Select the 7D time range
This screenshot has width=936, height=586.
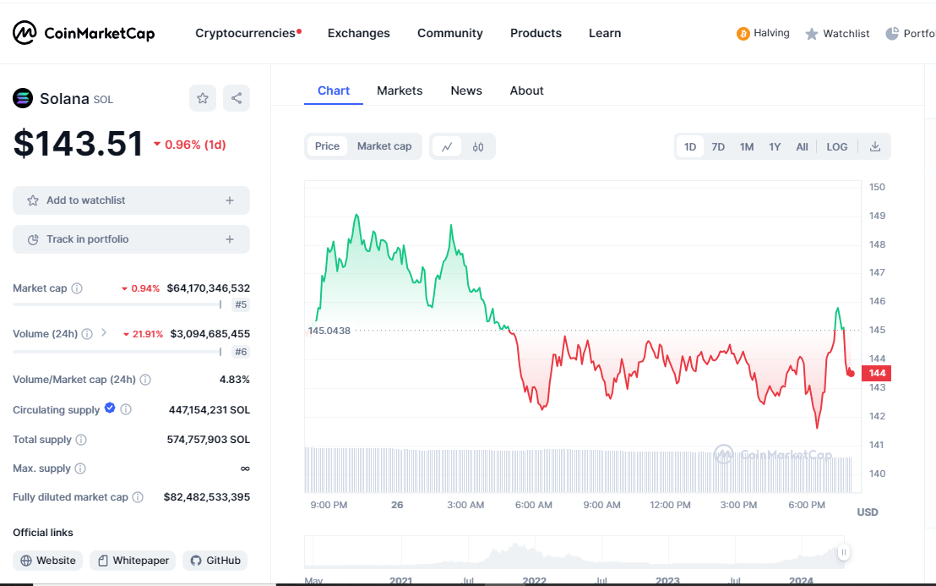tap(718, 147)
